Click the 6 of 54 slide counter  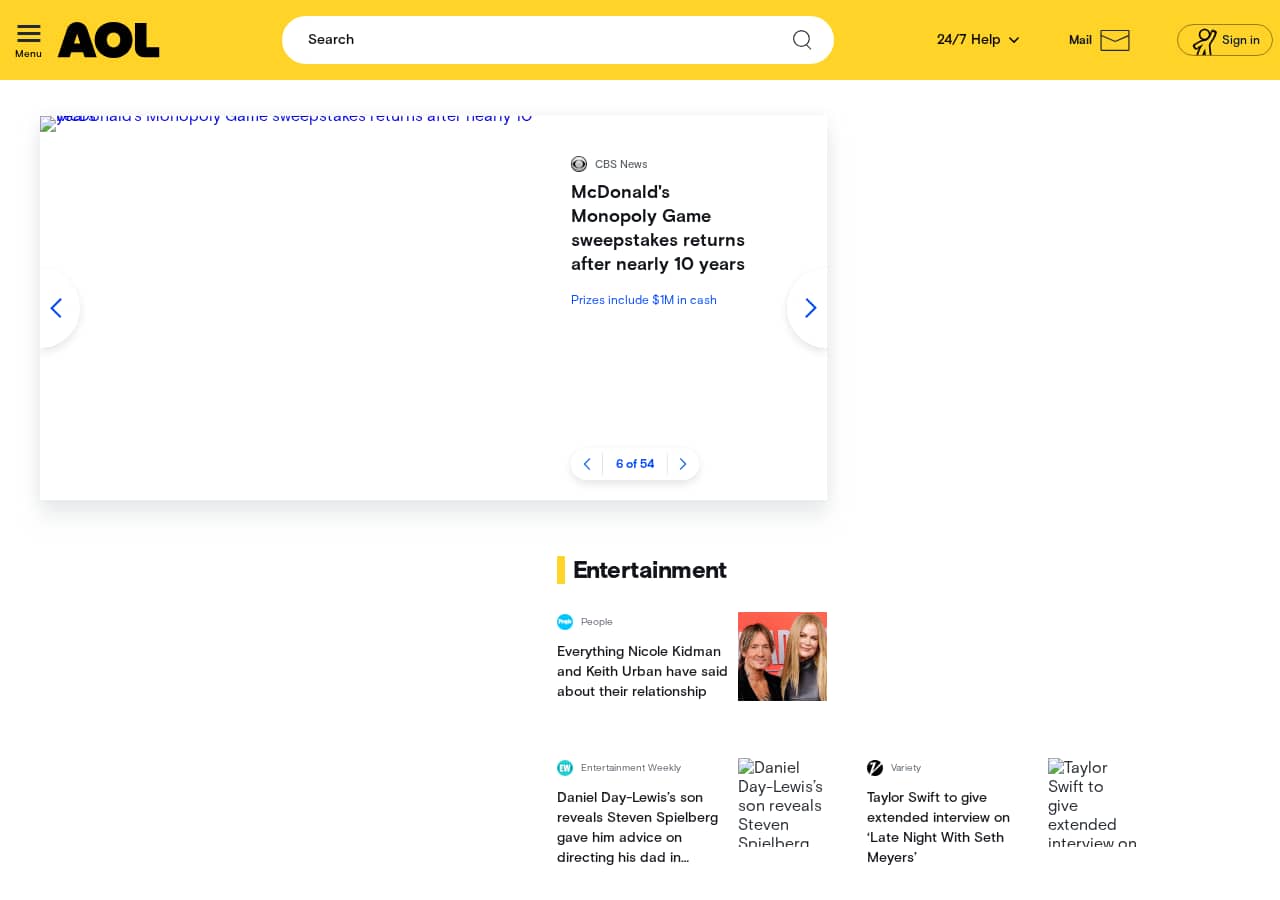(635, 464)
